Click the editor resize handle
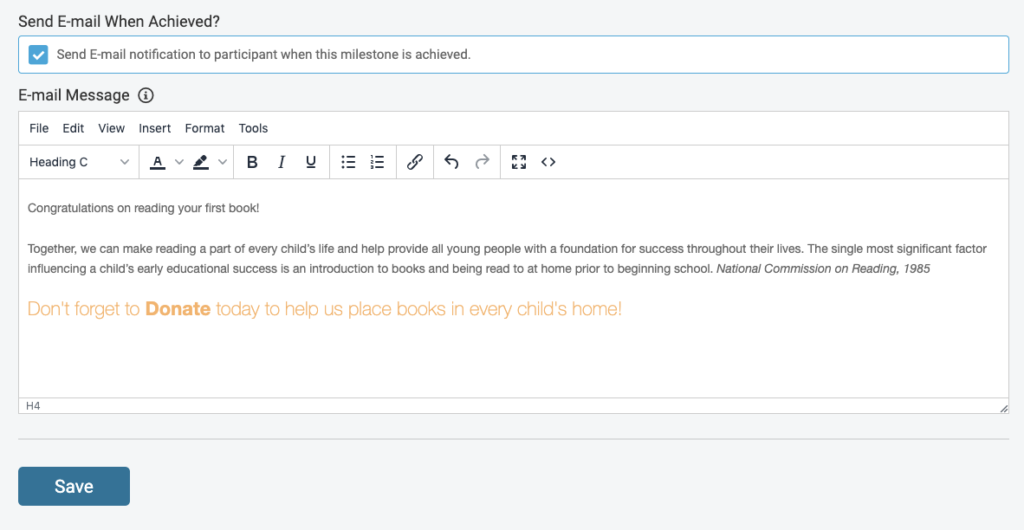This screenshot has width=1024, height=530. (x=1003, y=408)
